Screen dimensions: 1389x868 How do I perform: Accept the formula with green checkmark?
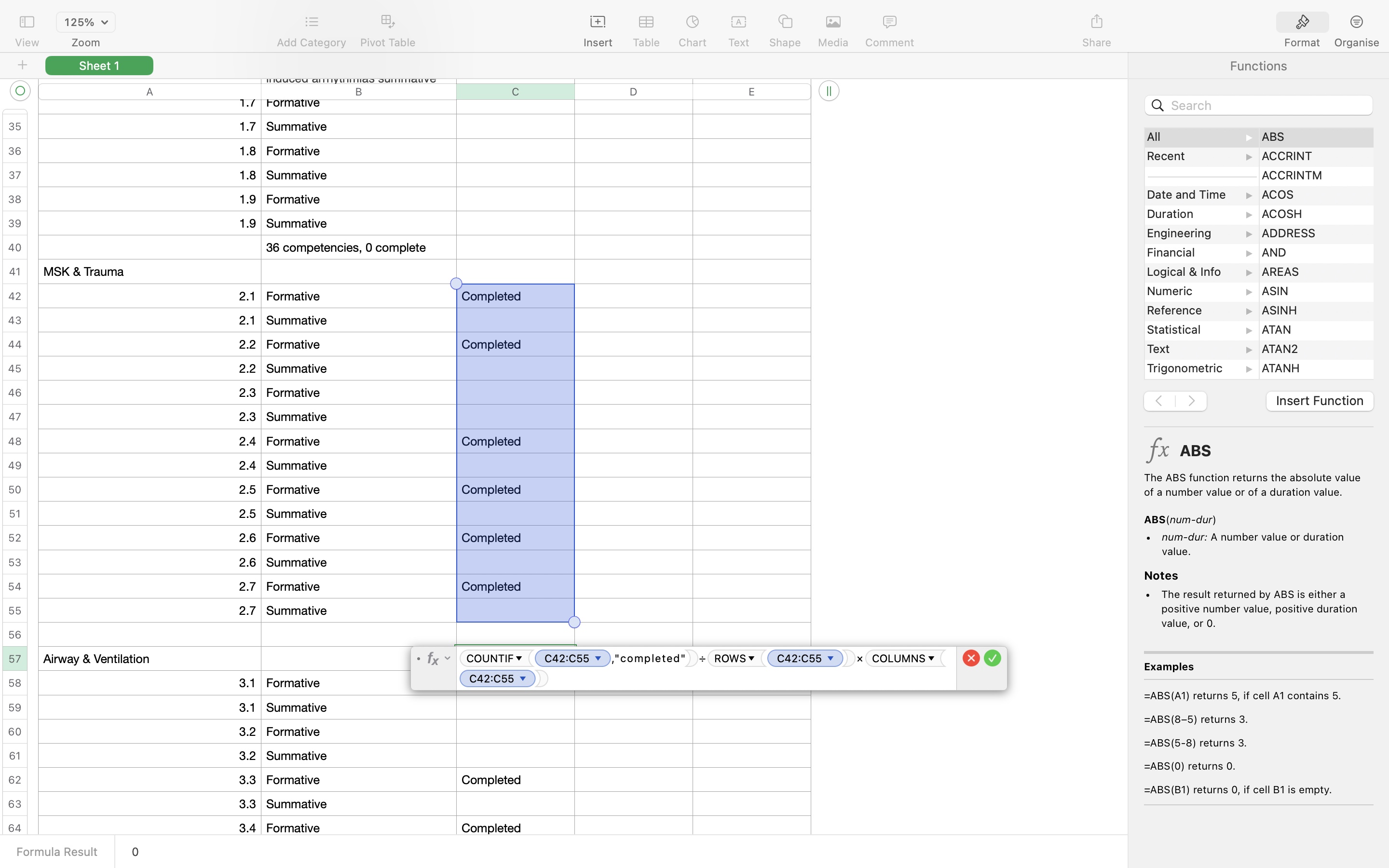[x=992, y=658]
